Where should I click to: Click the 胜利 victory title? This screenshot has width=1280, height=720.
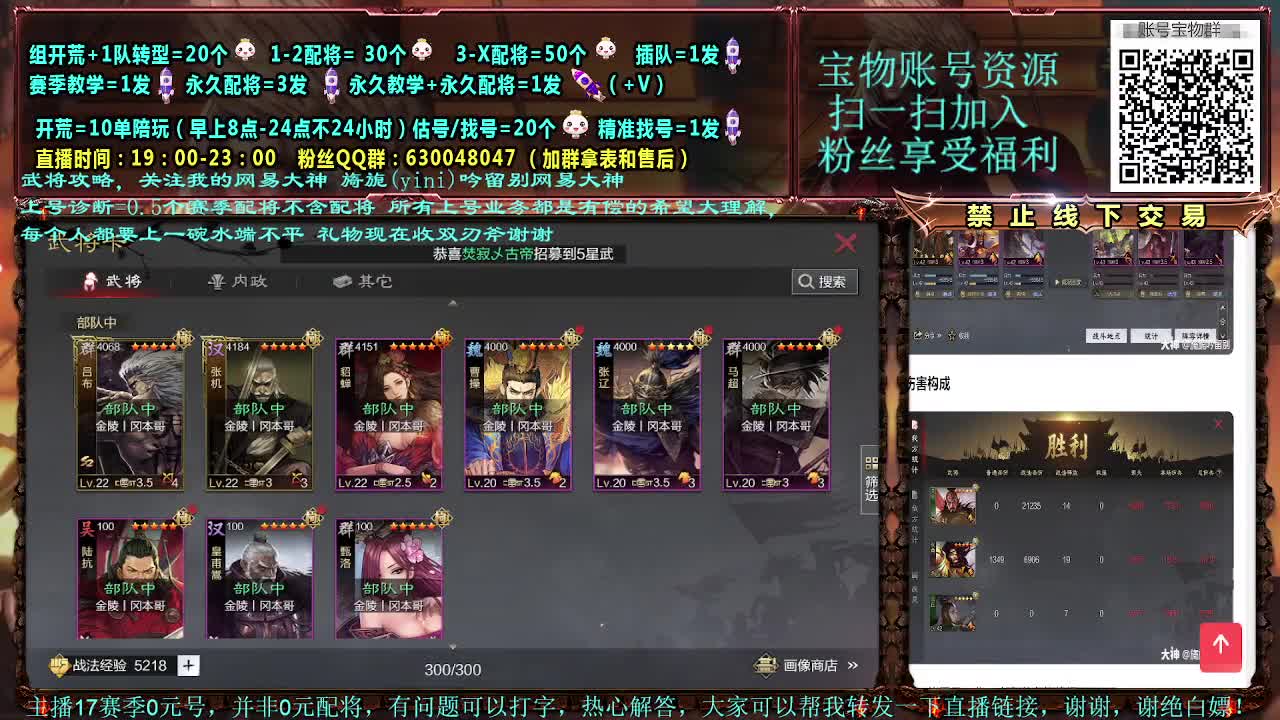tap(1069, 444)
